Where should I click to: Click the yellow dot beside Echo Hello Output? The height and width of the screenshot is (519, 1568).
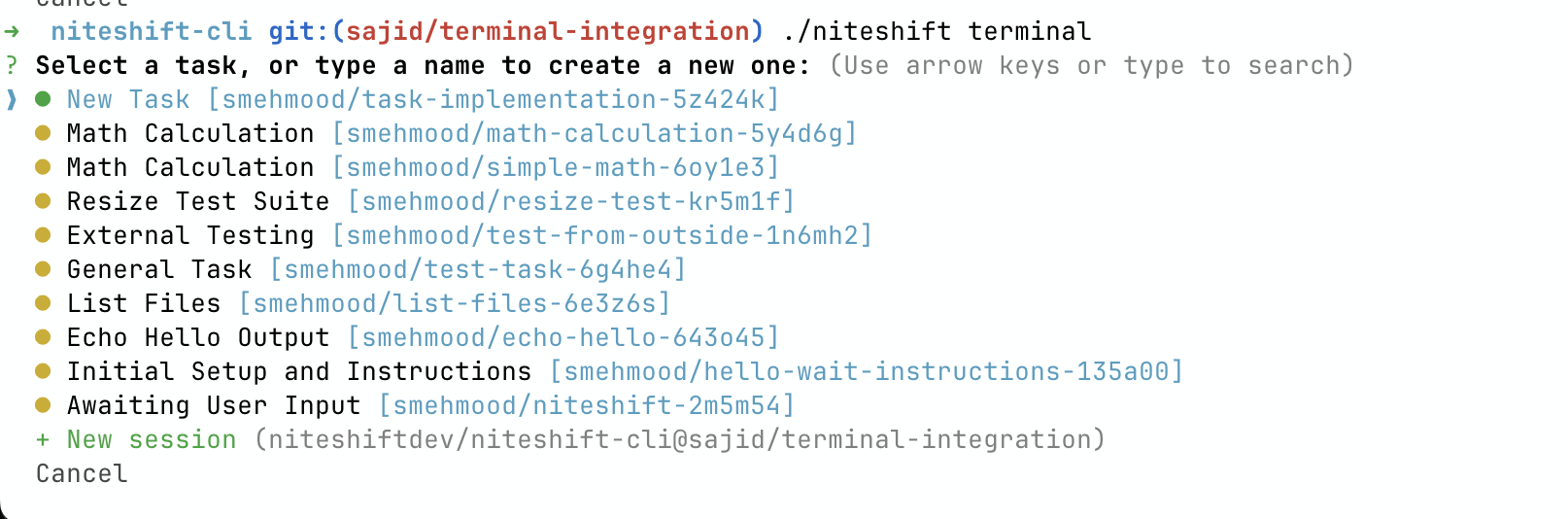43,337
